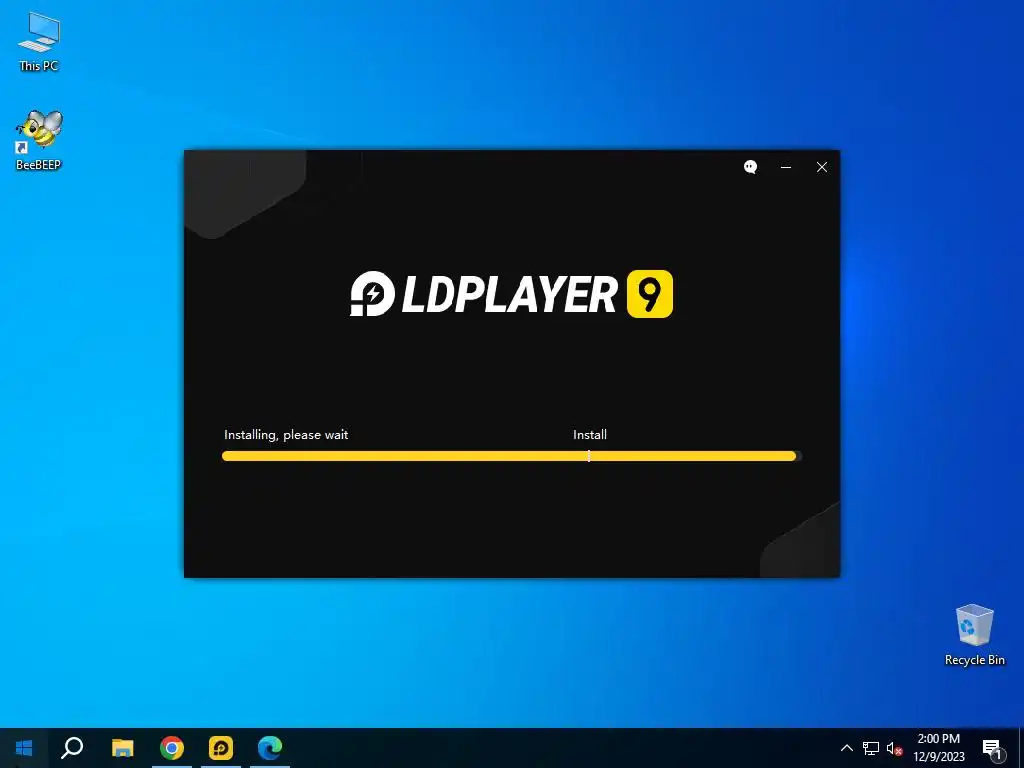Select the Recycle Bin desktop icon
This screenshot has width=1024, height=768.
coord(974,635)
